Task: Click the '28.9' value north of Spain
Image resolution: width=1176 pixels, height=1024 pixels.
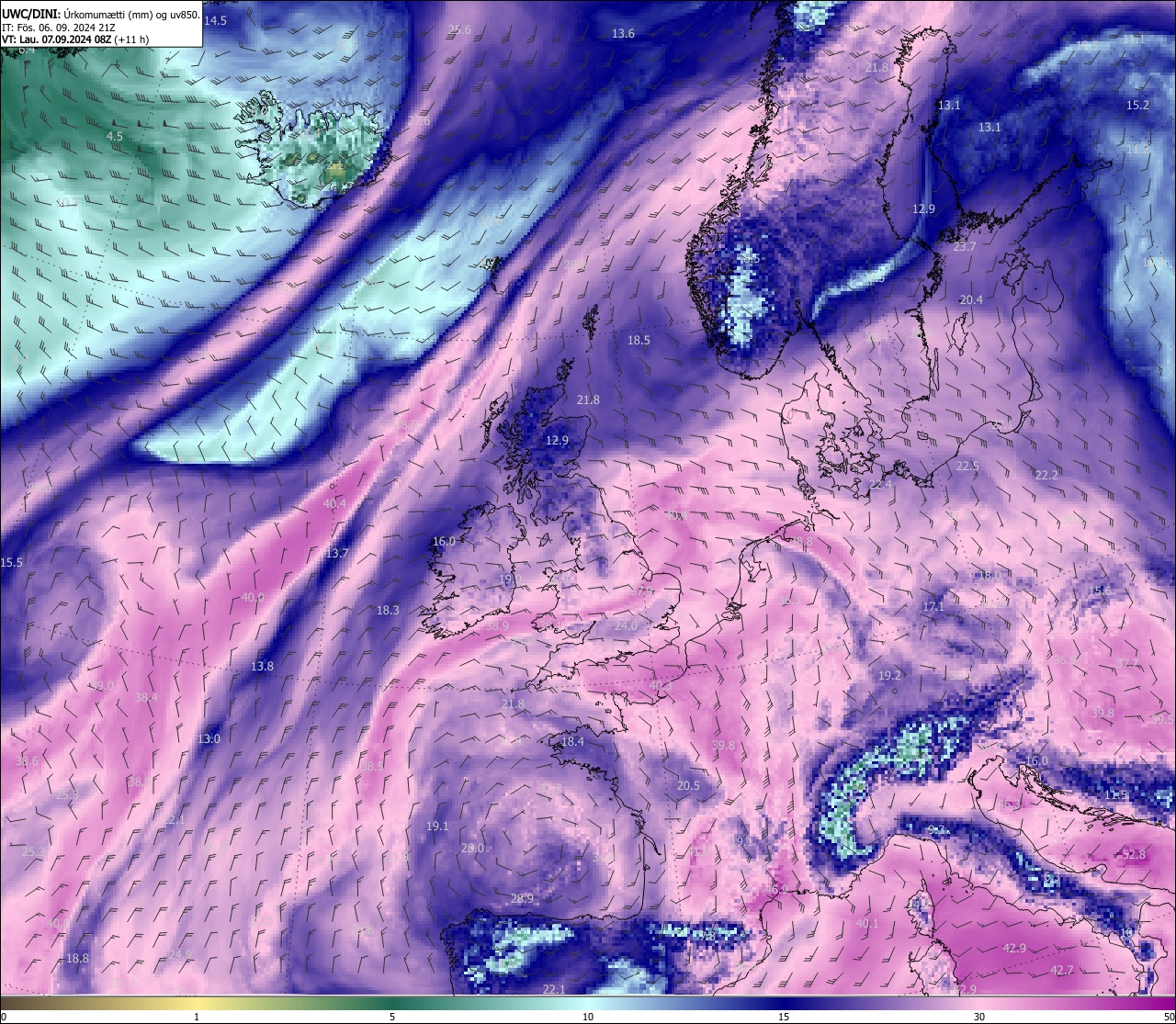Action: pos(522,898)
